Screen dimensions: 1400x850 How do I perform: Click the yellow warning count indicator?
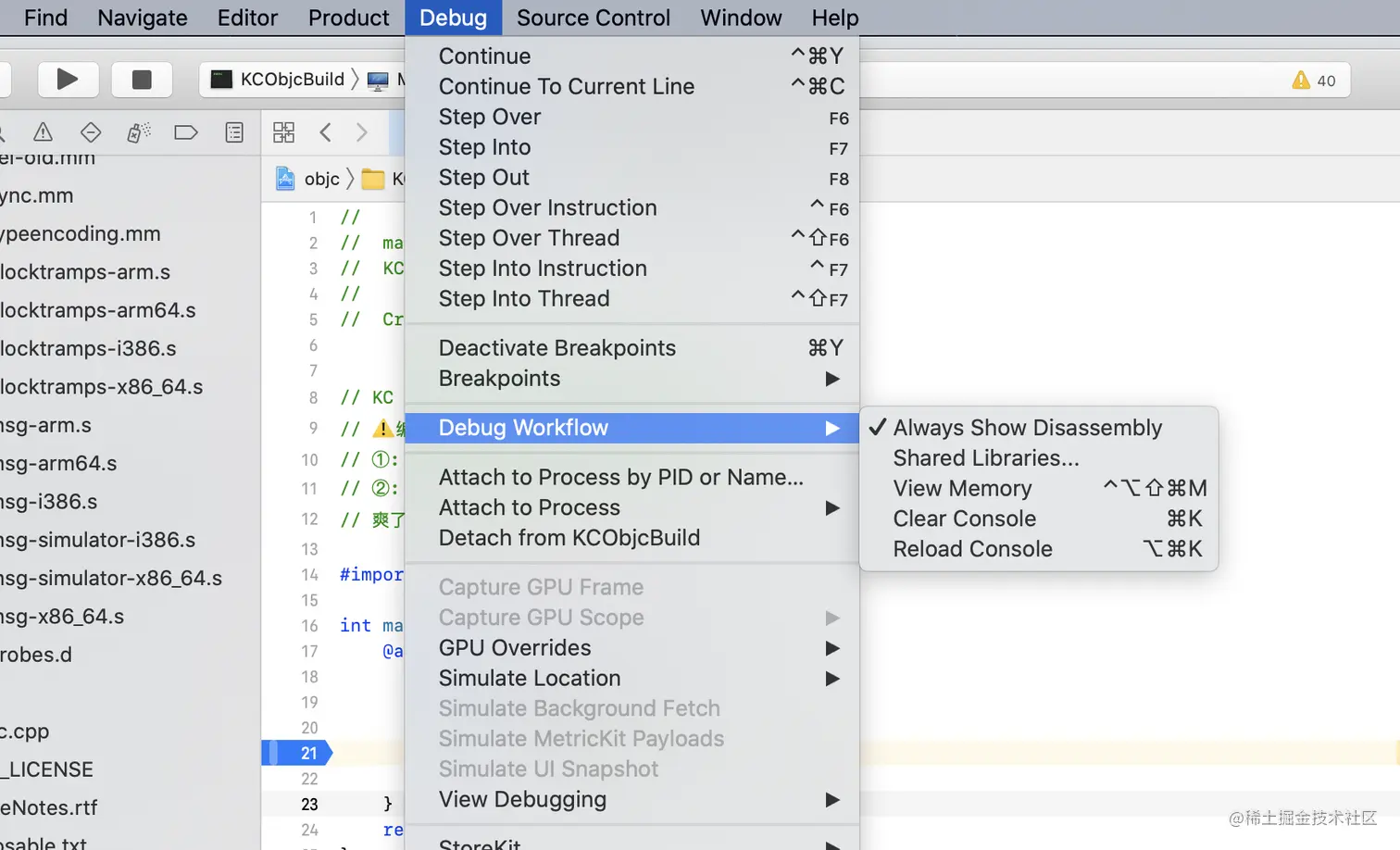[x=1314, y=81]
